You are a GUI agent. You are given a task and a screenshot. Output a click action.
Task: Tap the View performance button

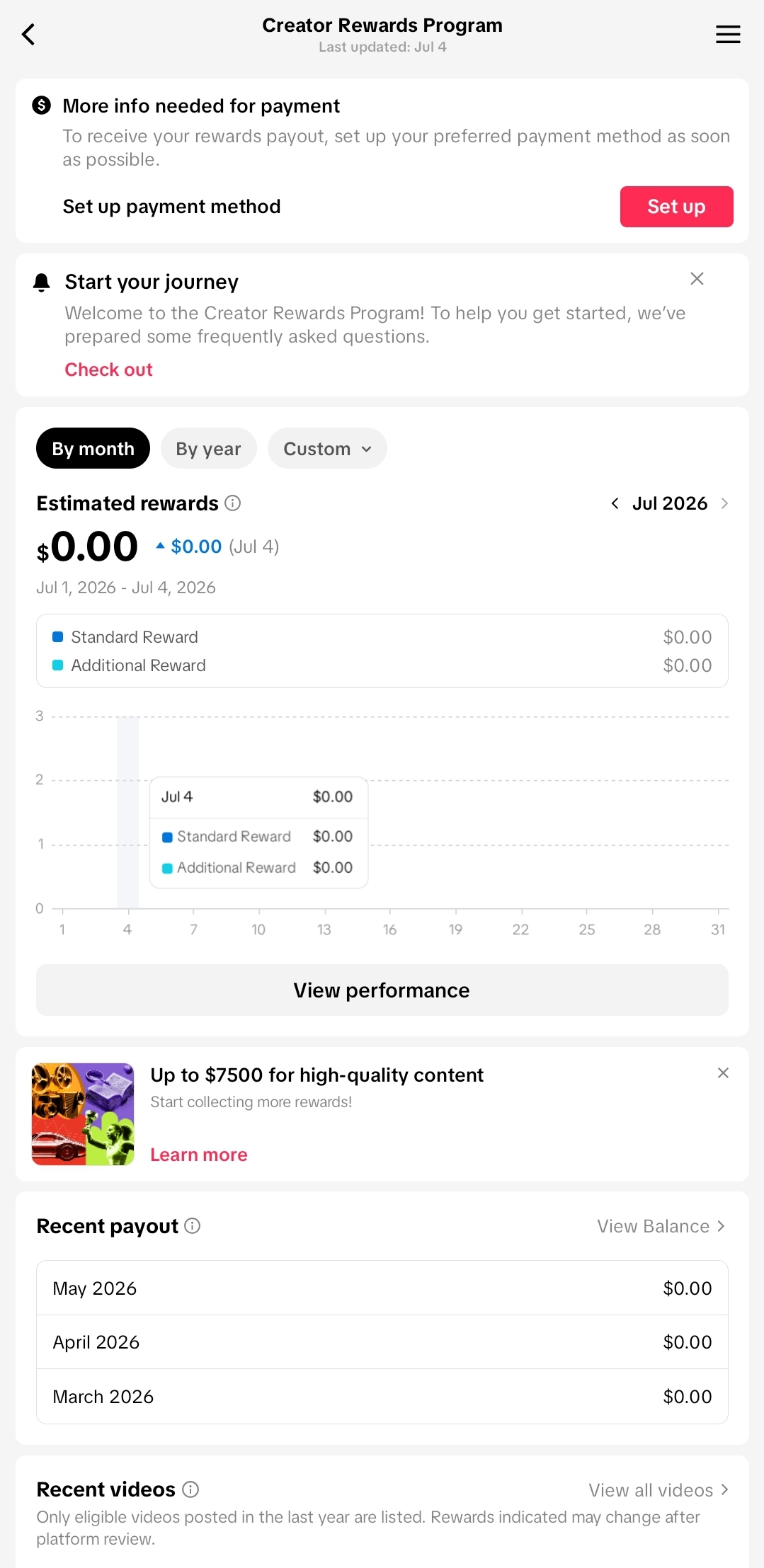click(x=382, y=990)
